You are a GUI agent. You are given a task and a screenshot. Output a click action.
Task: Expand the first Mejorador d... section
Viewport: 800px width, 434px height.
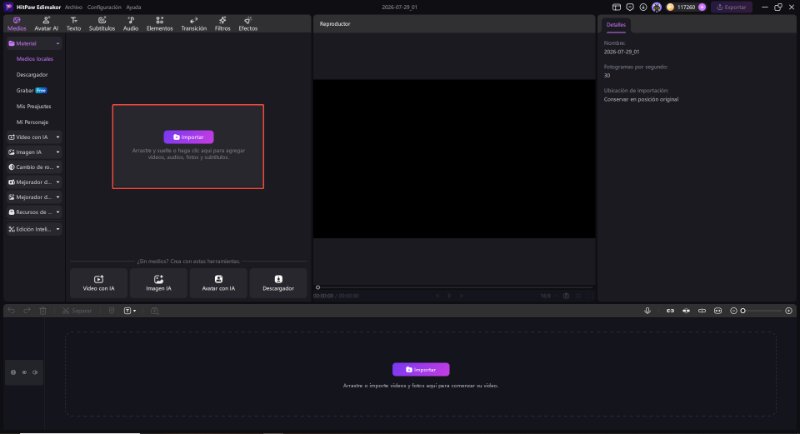pos(34,182)
